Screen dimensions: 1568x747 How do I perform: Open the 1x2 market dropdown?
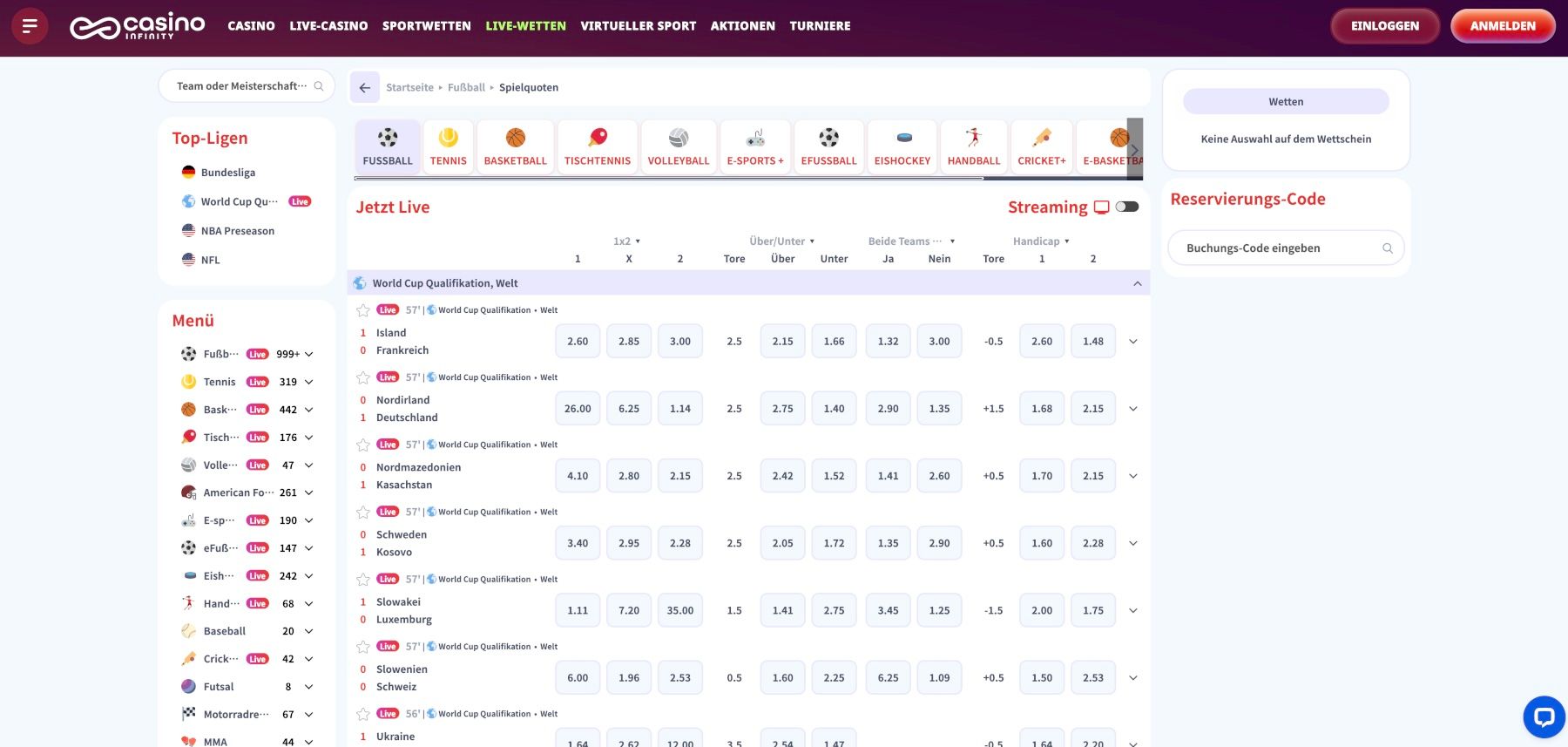click(x=627, y=241)
